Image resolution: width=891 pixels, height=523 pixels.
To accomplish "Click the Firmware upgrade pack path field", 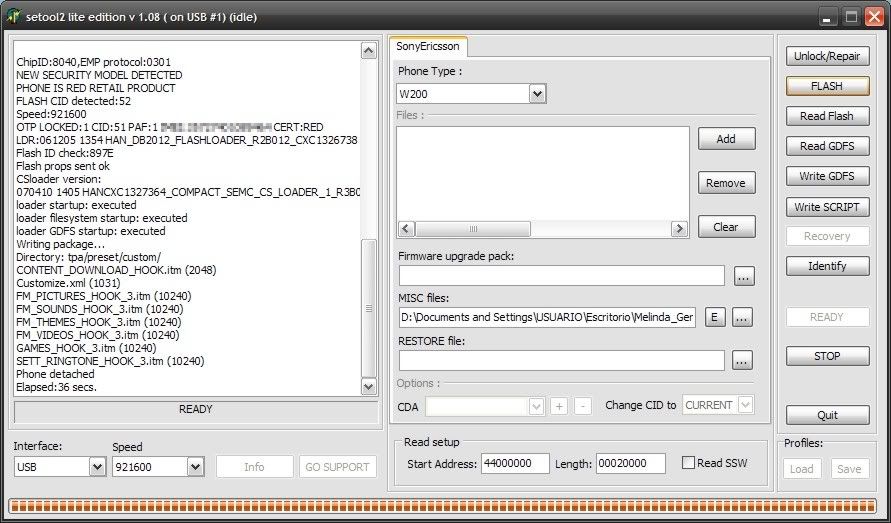I will click(x=562, y=276).
